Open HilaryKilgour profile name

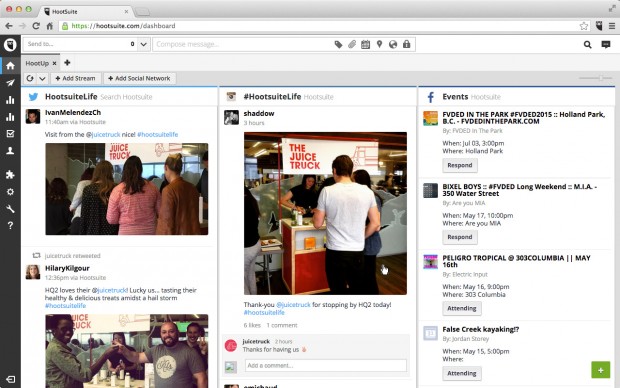(x=67, y=268)
